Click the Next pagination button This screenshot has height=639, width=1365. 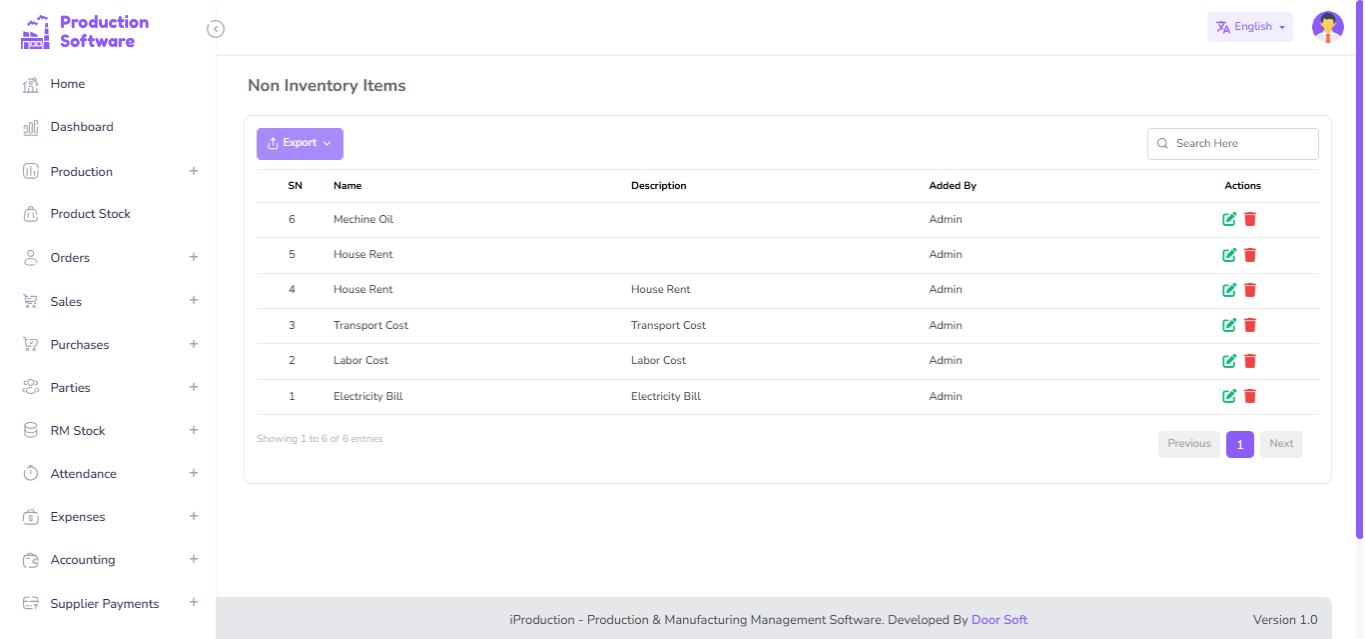click(1281, 444)
